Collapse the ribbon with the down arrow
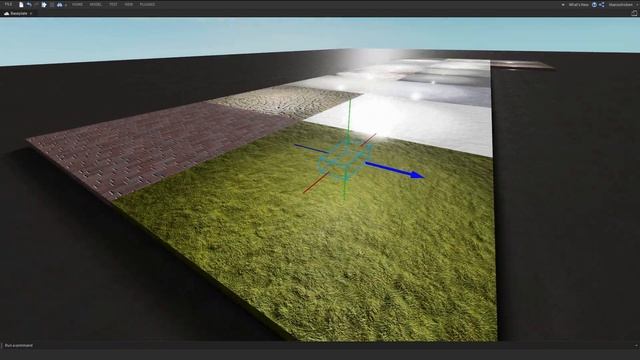The width and height of the screenshot is (640, 360). (563, 5)
